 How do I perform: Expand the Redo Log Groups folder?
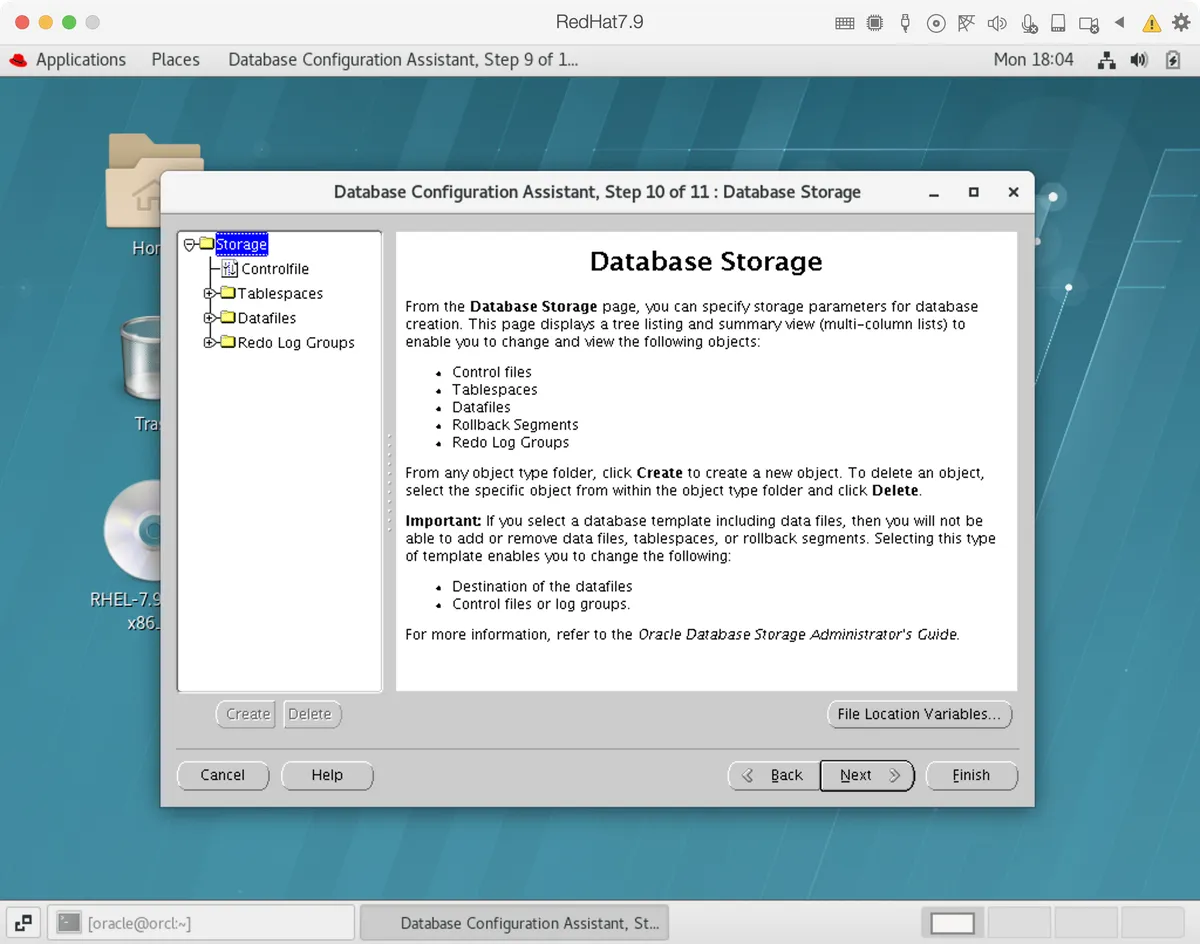point(210,342)
